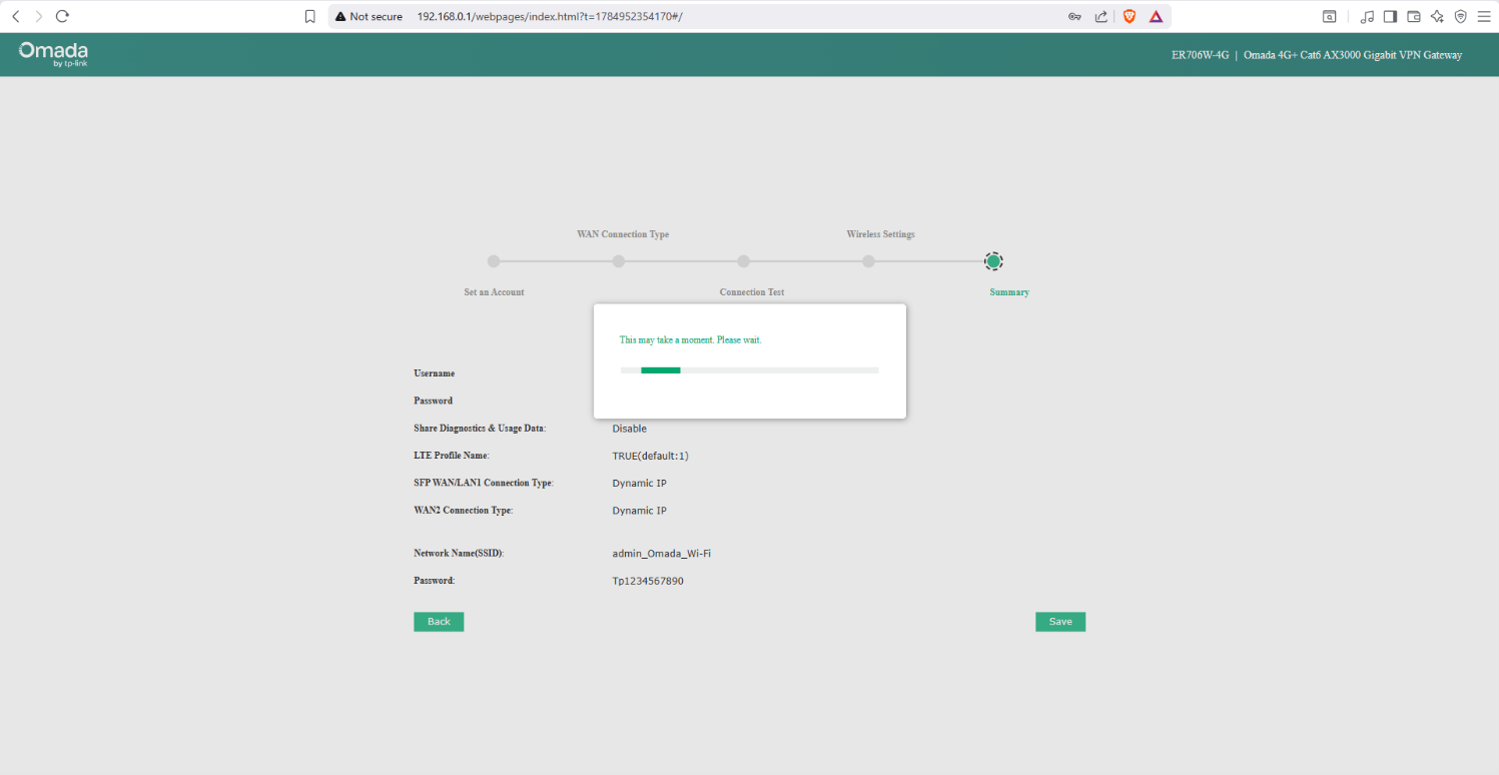This screenshot has width=1499, height=775.
Task: Click the Tp1234567890 password value
Action: click(x=648, y=580)
